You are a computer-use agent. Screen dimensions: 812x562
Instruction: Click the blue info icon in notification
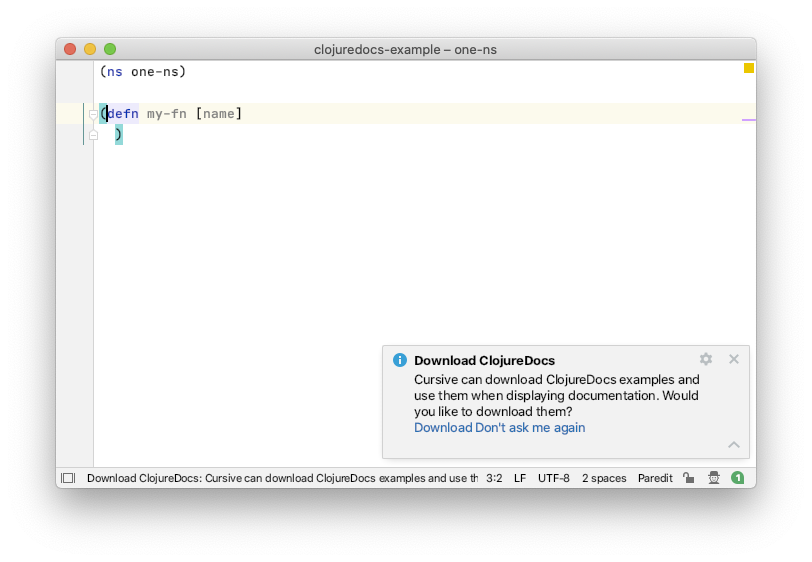coord(400,360)
